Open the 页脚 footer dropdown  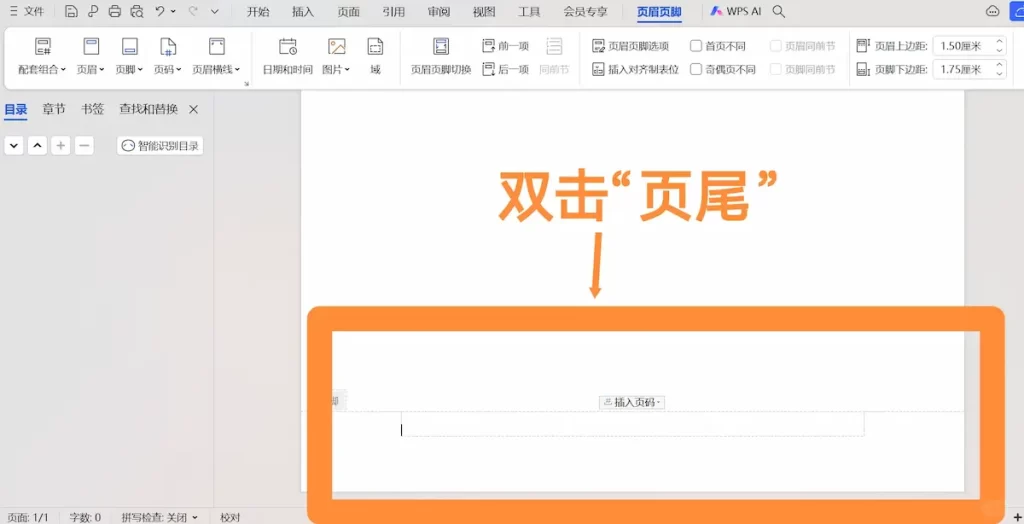[129, 56]
